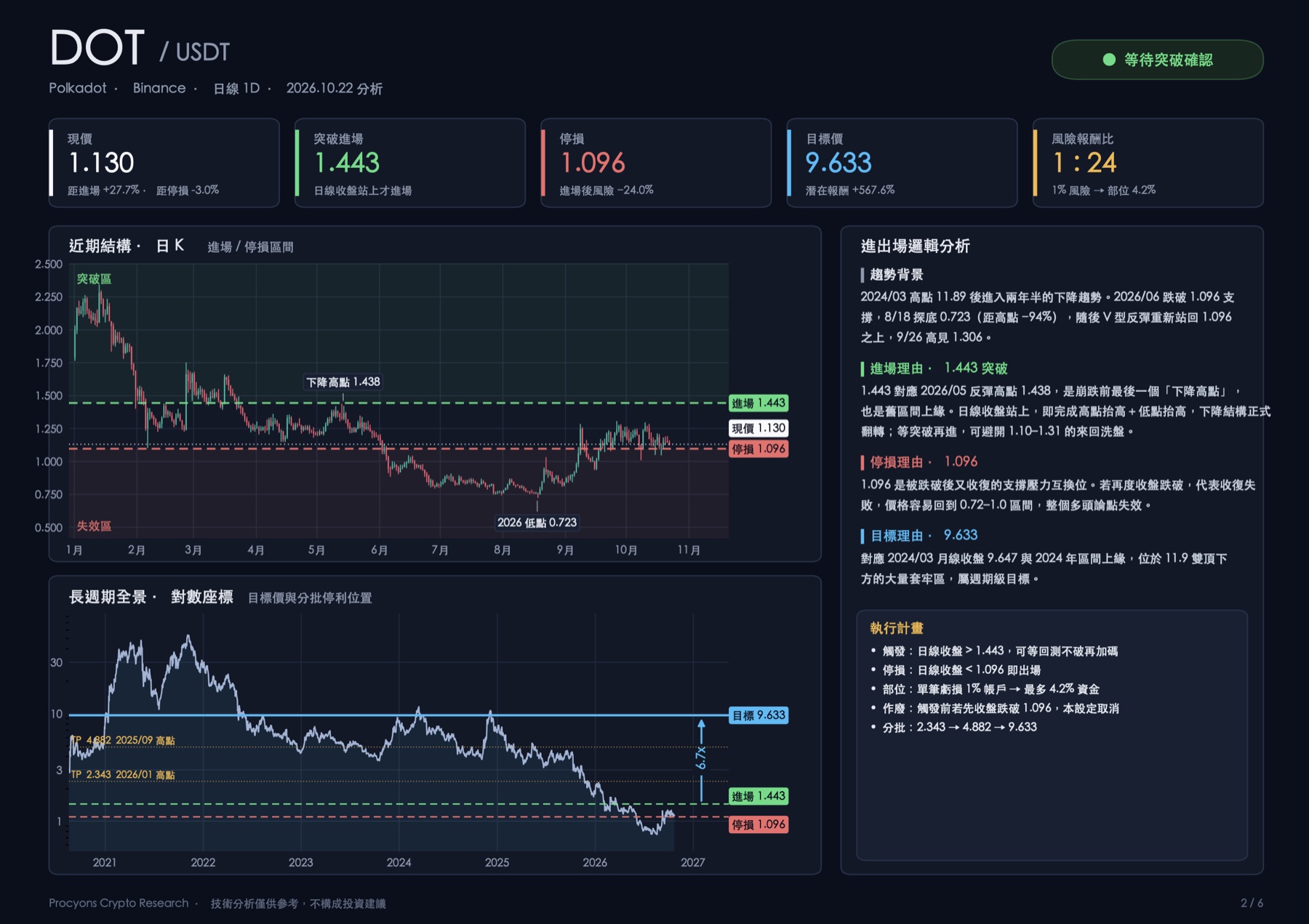
Task: Click the 2026.10.22 分析 date text
Action: tap(334, 88)
